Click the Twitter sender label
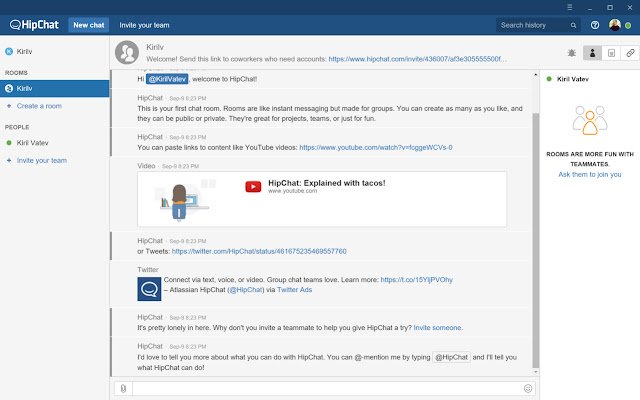The image size is (640, 400). 148,269
